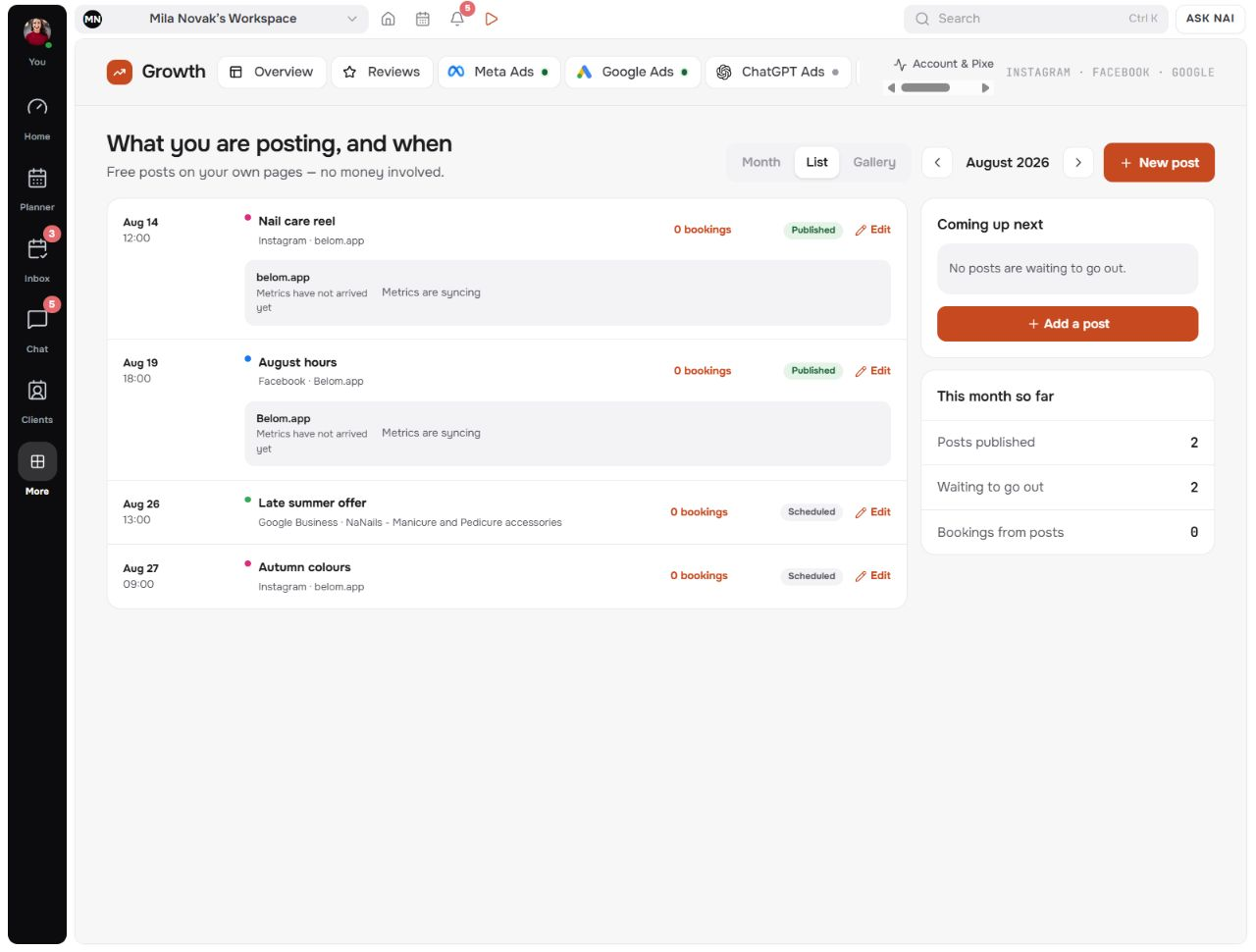Image resolution: width=1256 pixels, height=952 pixels.
Task: Switch to Gallery view
Action: coord(874,163)
